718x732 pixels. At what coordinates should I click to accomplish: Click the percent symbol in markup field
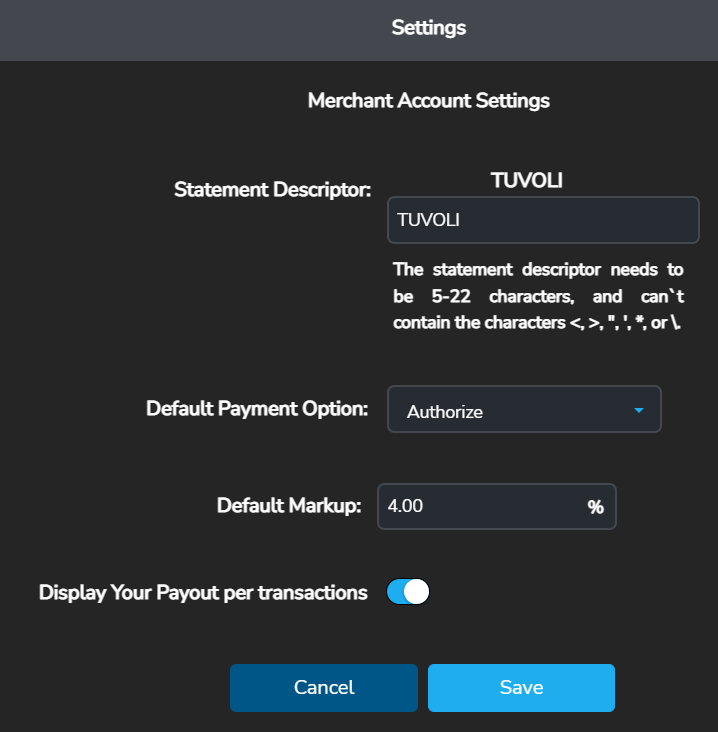pos(596,507)
